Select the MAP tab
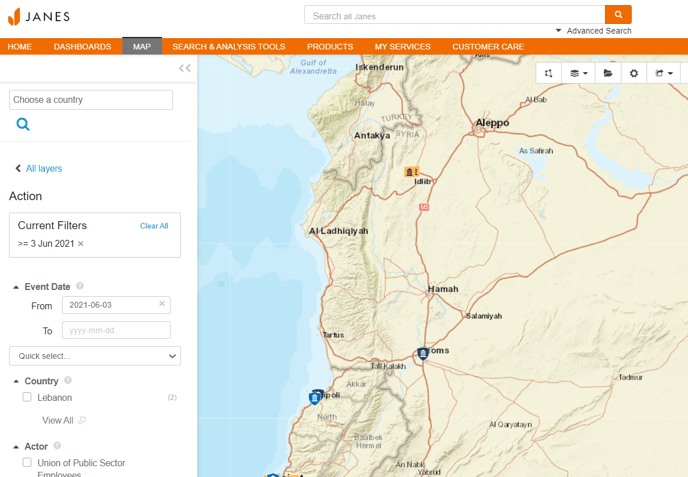The height and width of the screenshot is (477, 688). (142, 46)
